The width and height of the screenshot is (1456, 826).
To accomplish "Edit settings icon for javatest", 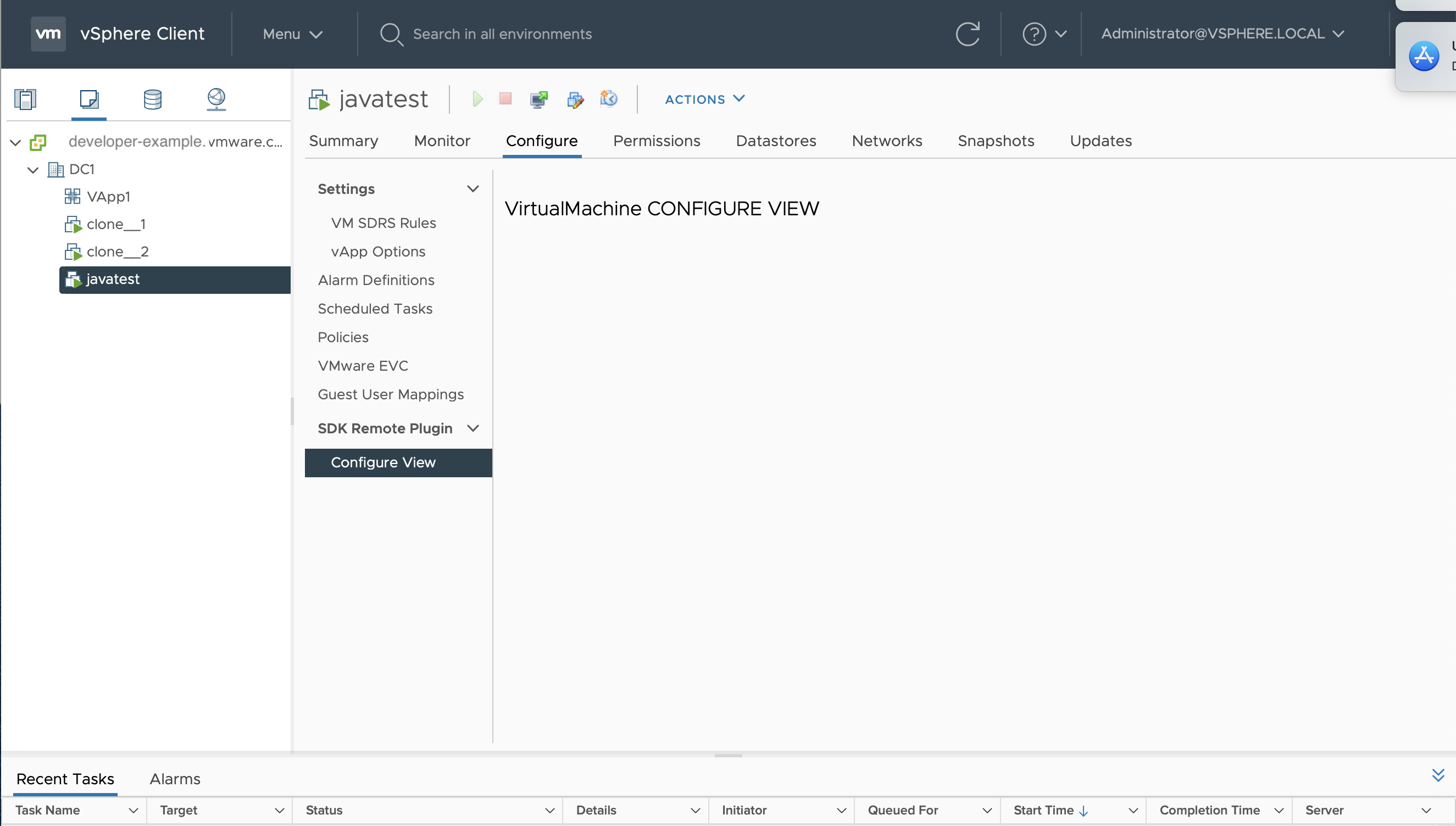I will click(575, 99).
